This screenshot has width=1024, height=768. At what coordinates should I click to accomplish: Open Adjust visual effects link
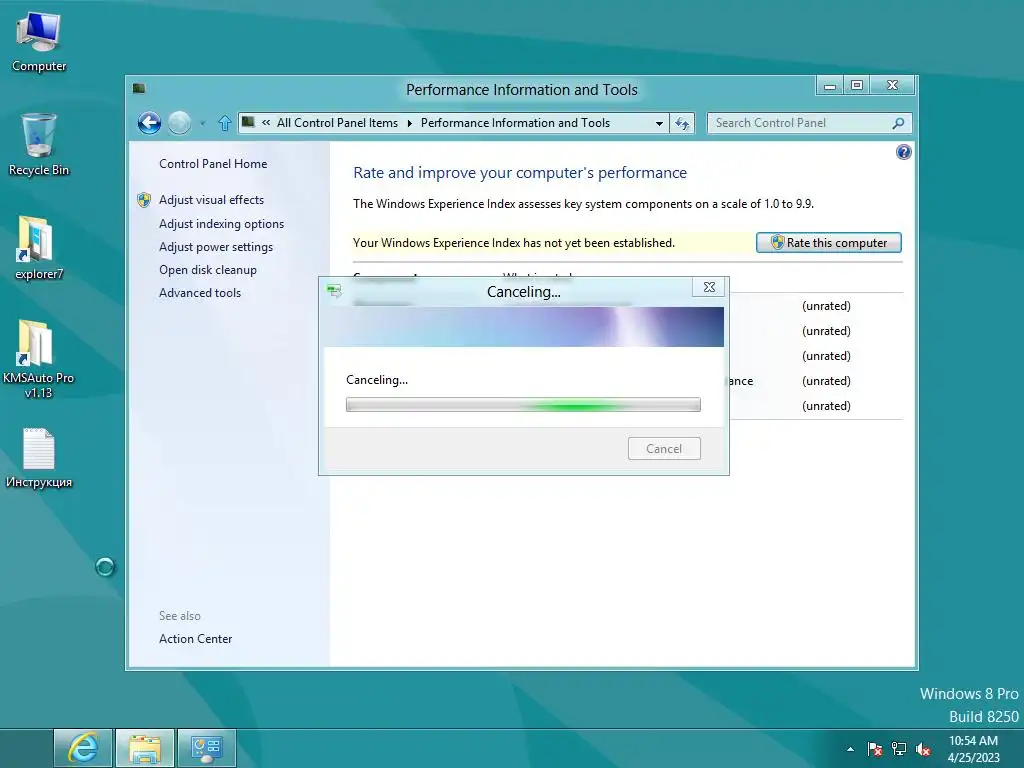[212, 200]
